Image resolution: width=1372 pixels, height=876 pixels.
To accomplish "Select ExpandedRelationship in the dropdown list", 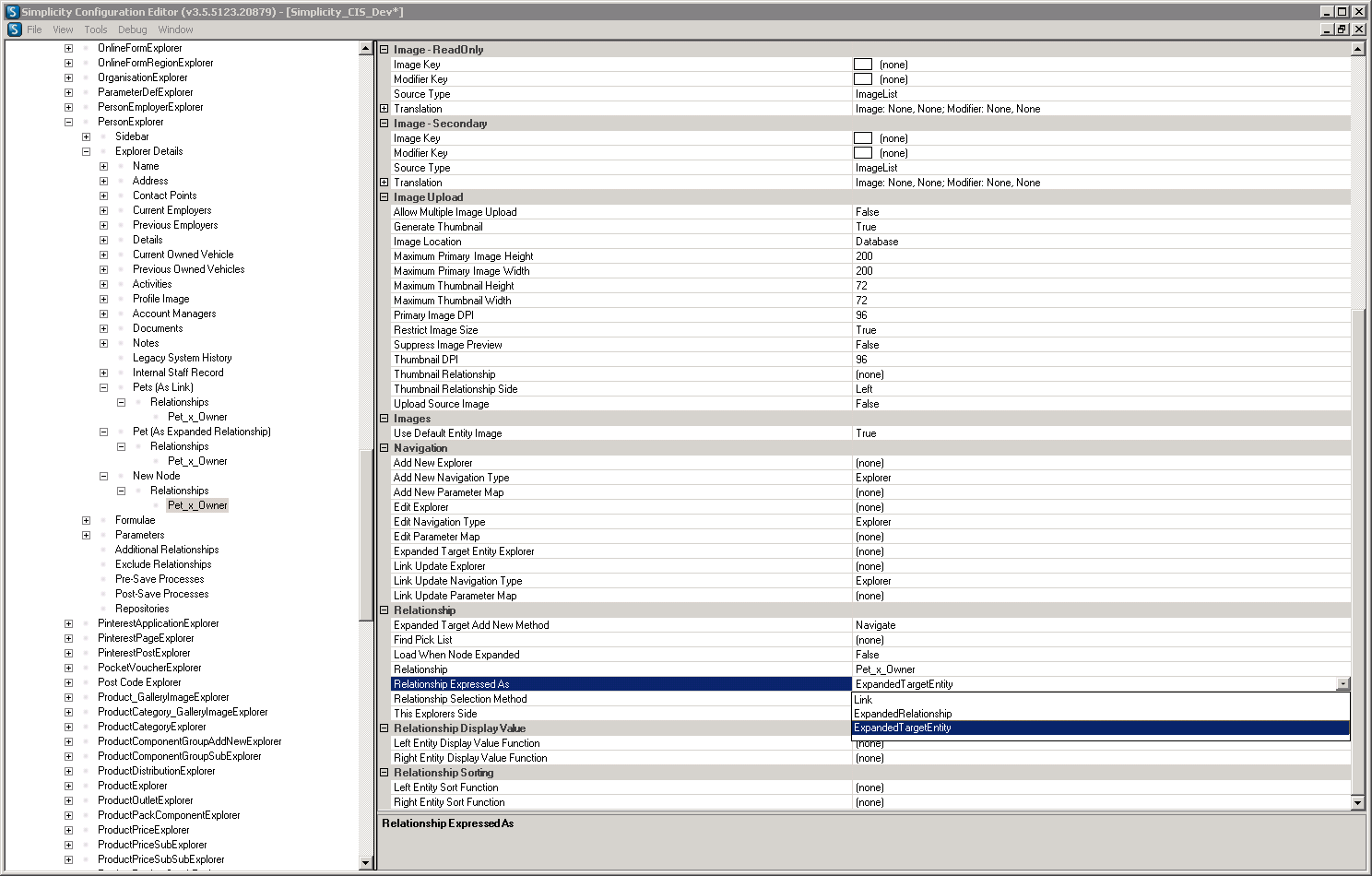I will [1101, 714].
